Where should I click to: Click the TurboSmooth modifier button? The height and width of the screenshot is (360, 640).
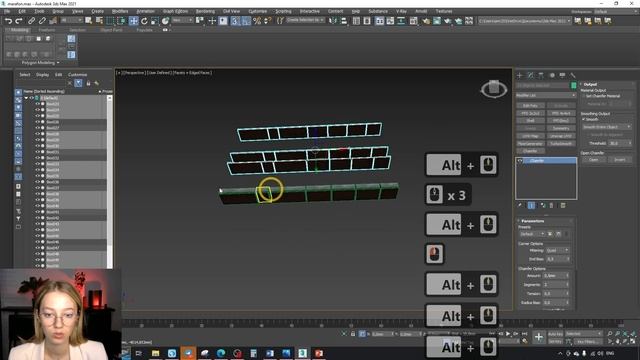[x=561, y=144]
